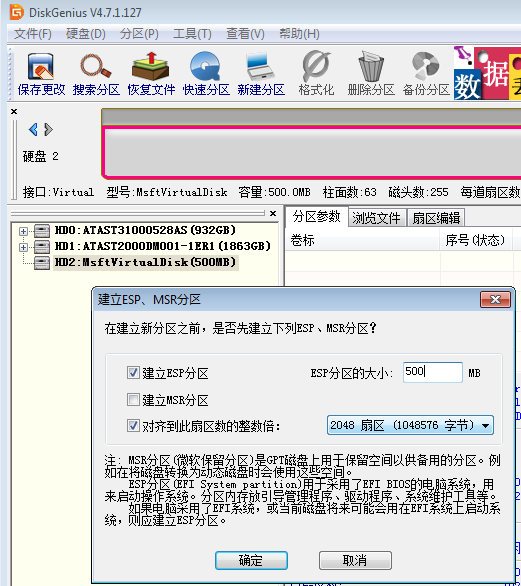Go to previous disk with left arrow
This screenshot has width=521, height=586.
pyautogui.click(x=33, y=130)
